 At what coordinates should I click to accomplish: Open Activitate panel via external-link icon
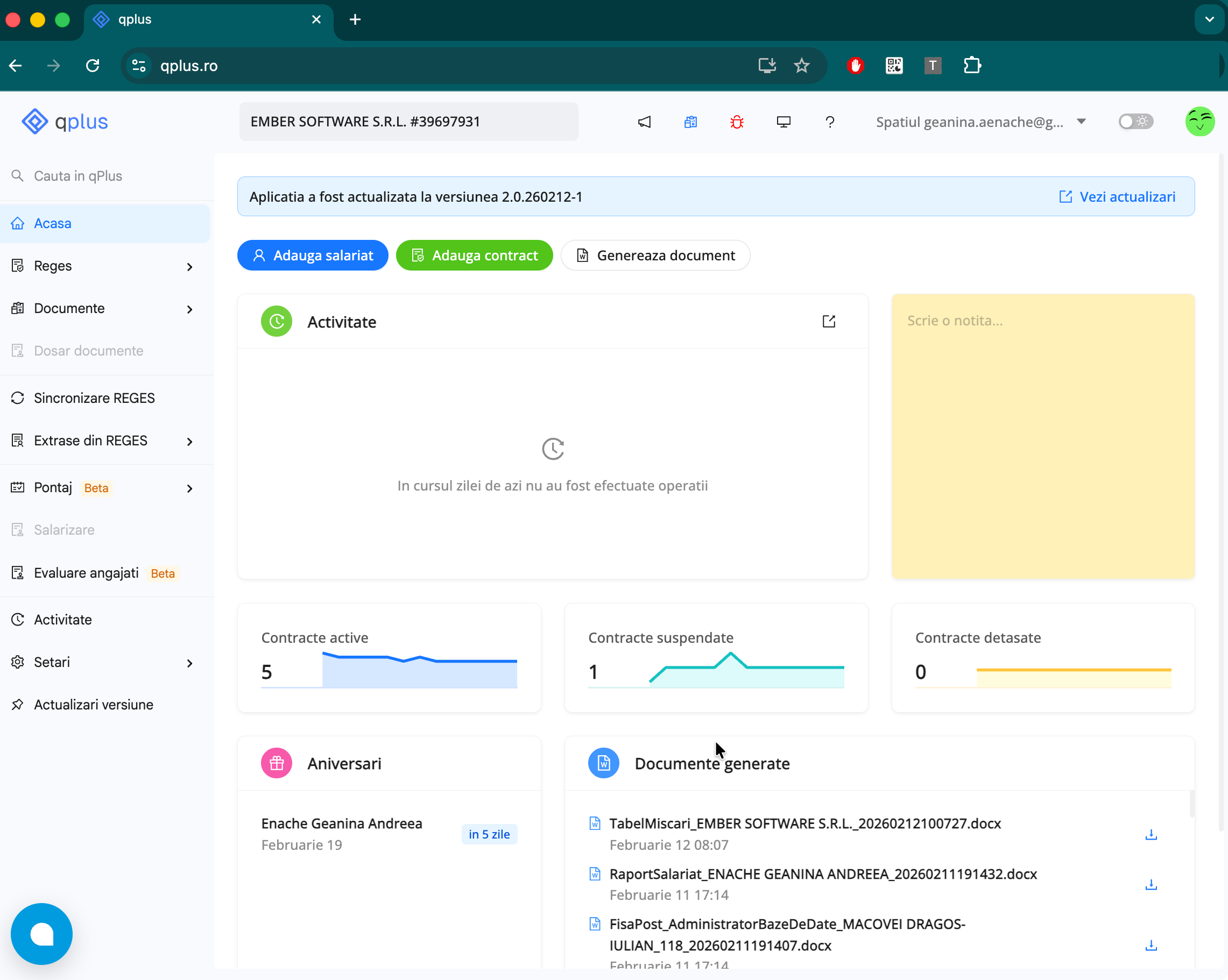pyautogui.click(x=829, y=321)
